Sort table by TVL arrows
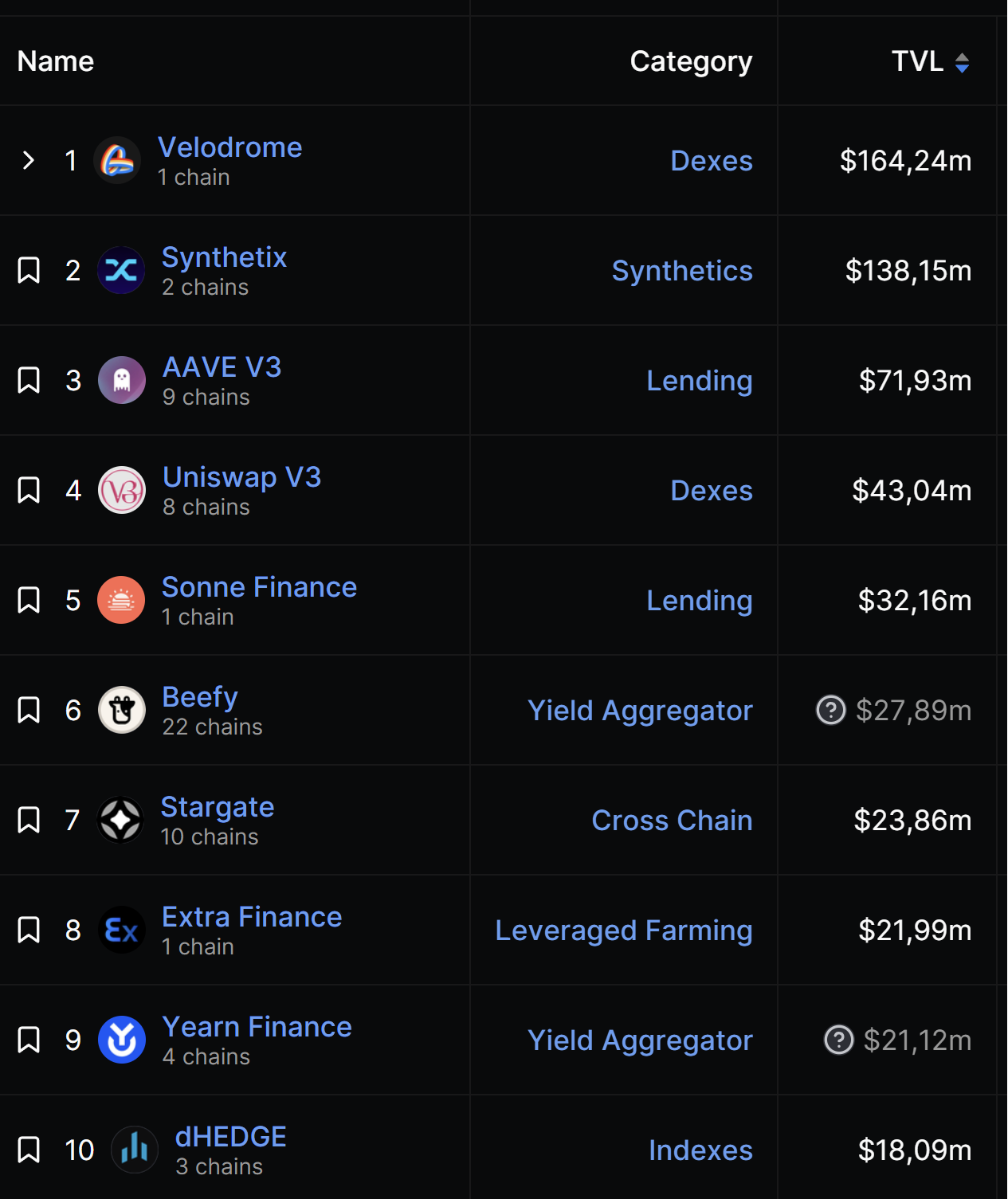This screenshot has width=1008, height=1199. pos(962,62)
